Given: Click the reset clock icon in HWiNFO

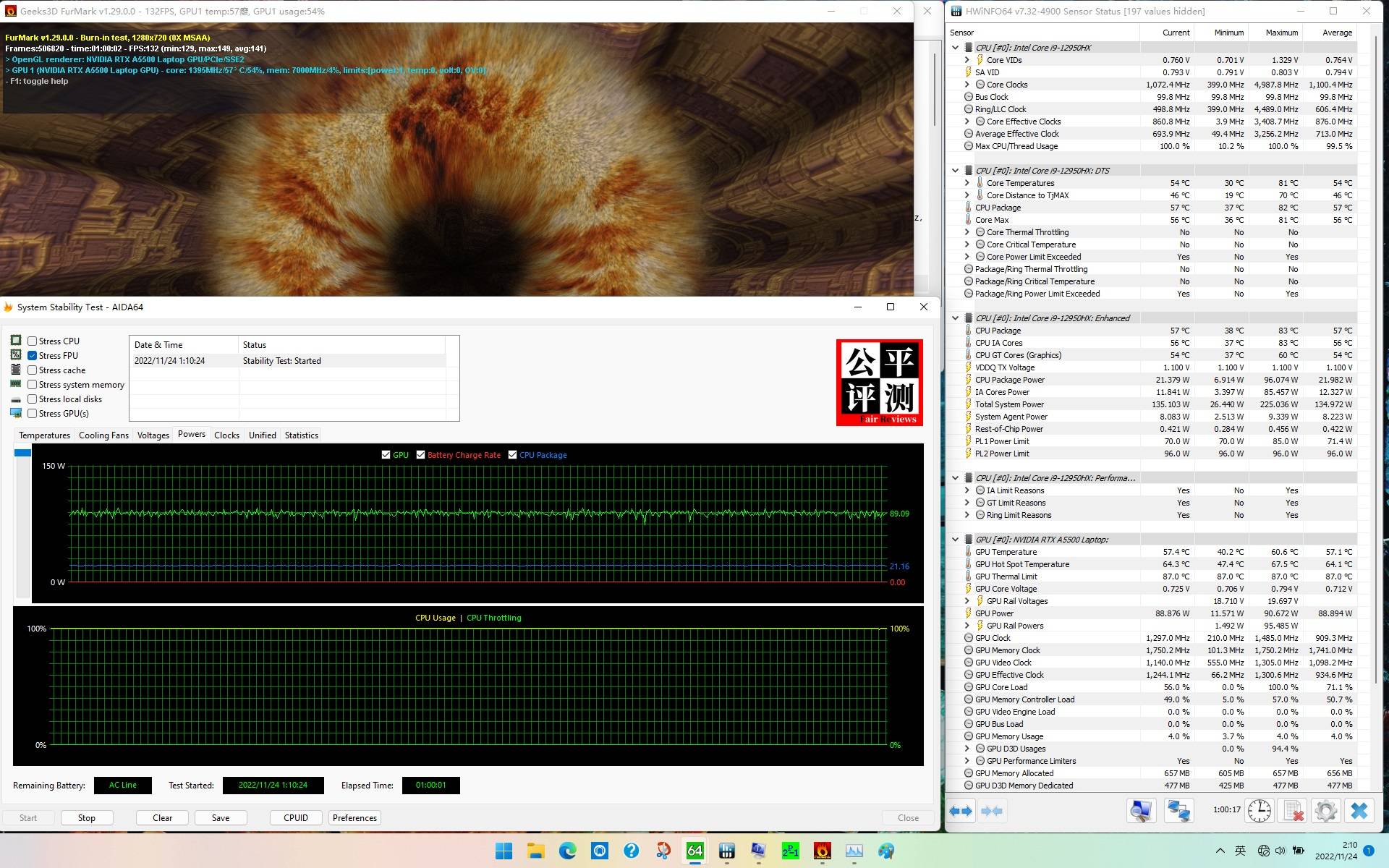Looking at the screenshot, I should point(1259,811).
